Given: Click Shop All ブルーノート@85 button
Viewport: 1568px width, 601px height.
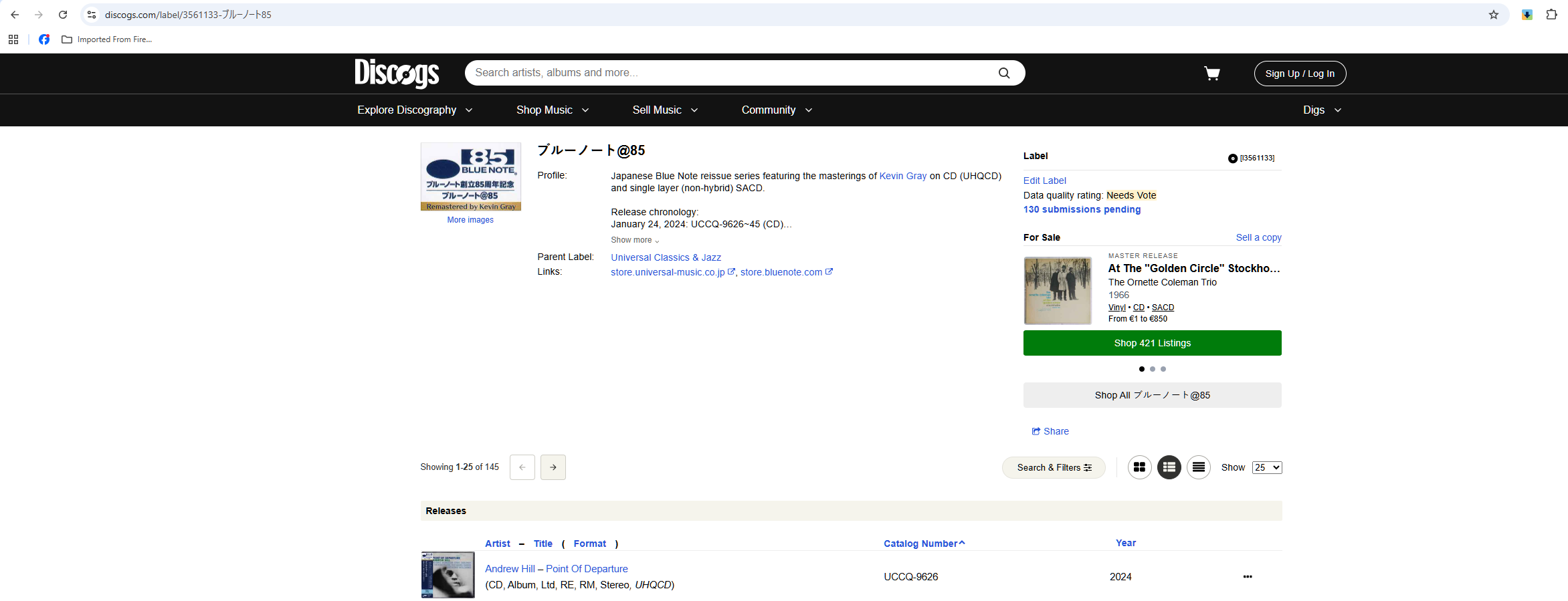Looking at the screenshot, I should click(x=1152, y=395).
